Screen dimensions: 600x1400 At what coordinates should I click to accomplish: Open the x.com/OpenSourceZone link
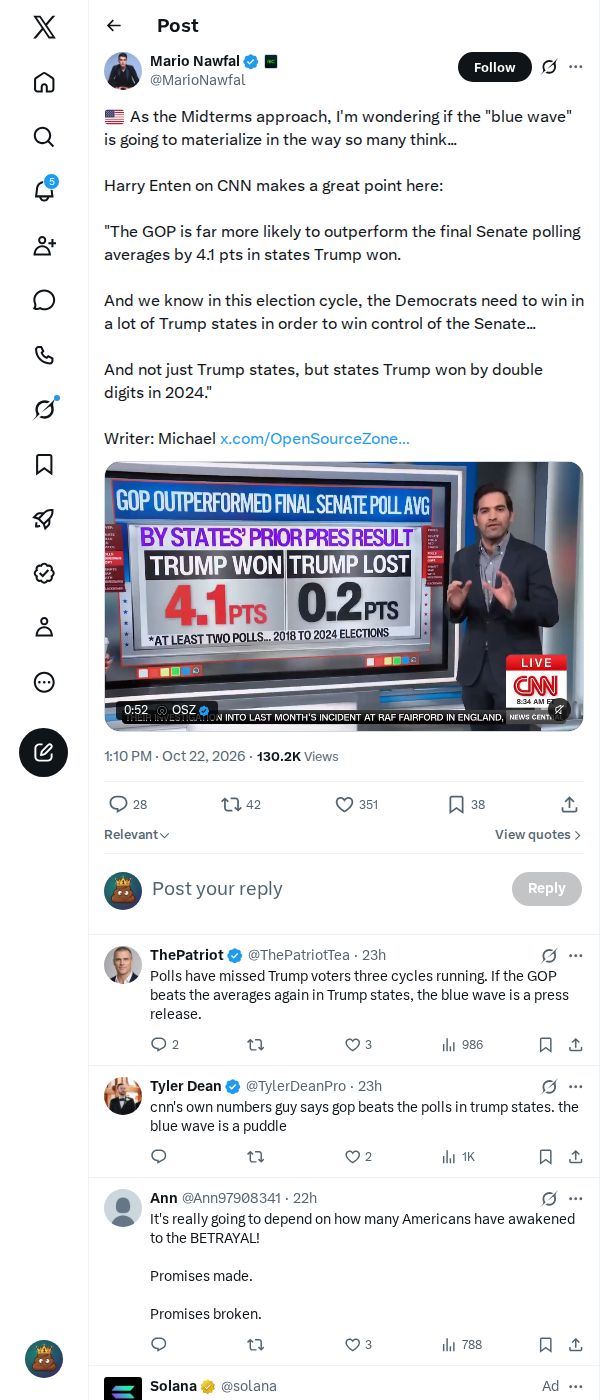click(315, 439)
